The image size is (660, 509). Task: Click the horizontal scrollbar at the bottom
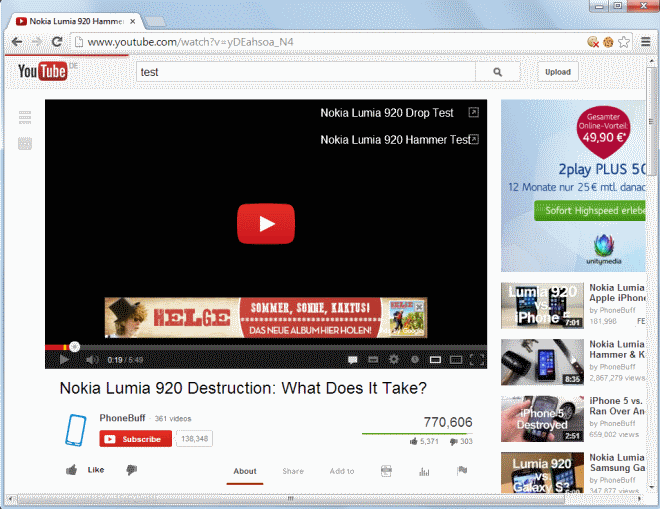tap(290, 498)
